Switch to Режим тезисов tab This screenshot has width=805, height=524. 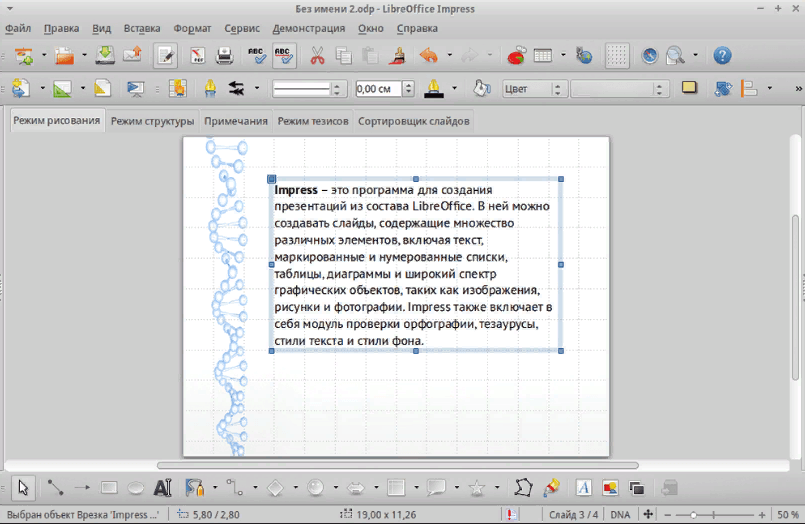pyautogui.click(x=313, y=121)
